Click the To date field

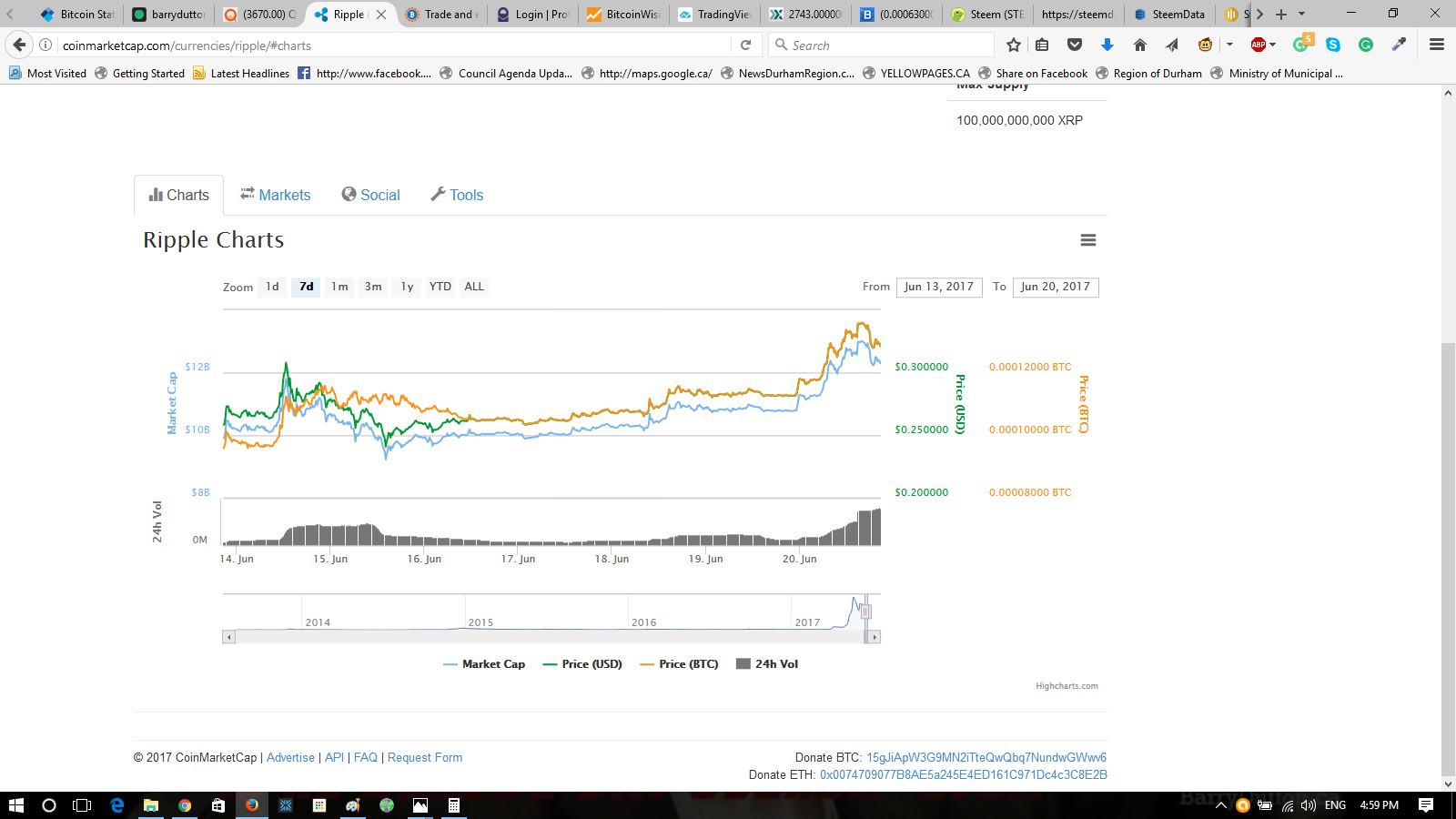pos(1056,287)
